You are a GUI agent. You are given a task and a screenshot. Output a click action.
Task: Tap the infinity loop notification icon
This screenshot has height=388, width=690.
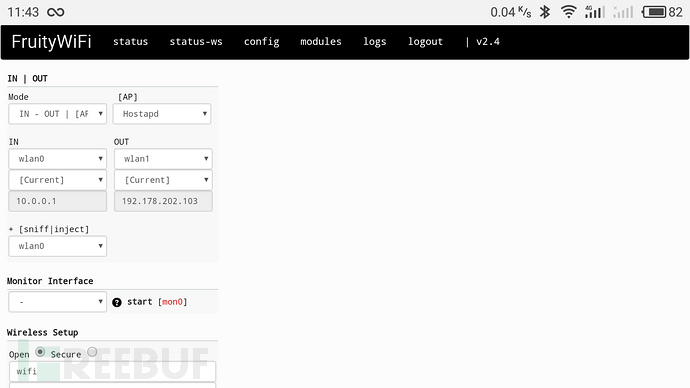56,12
